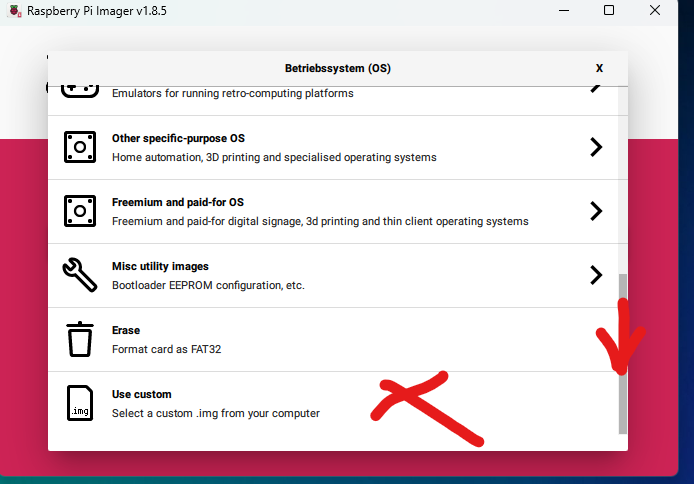Close the Betriebssystem (OS) dialog with X
The height and width of the screenshot is (484, 694).
599,68
